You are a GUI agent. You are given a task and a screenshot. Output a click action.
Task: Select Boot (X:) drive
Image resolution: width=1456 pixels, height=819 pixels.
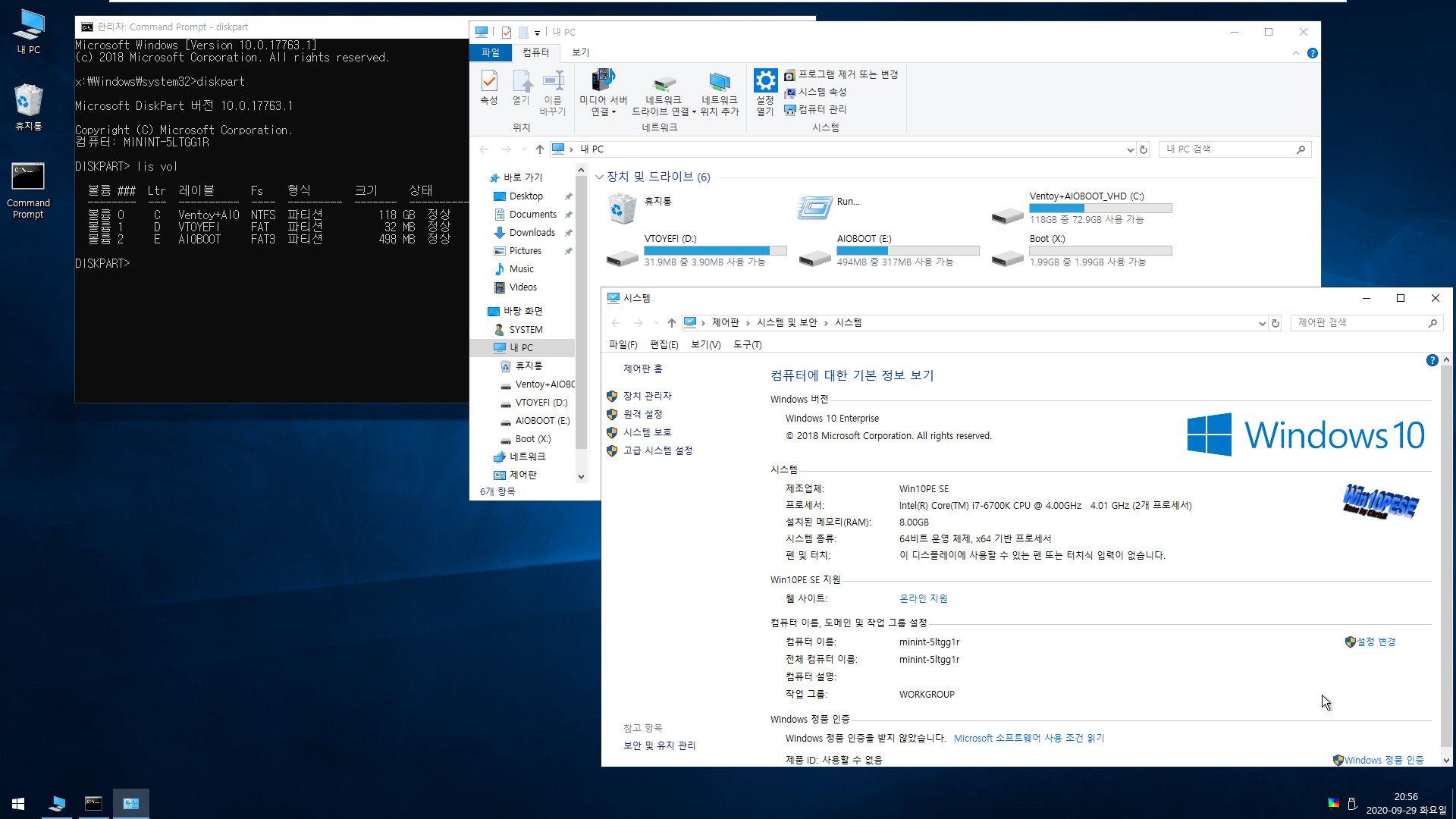pos(1082,250)
